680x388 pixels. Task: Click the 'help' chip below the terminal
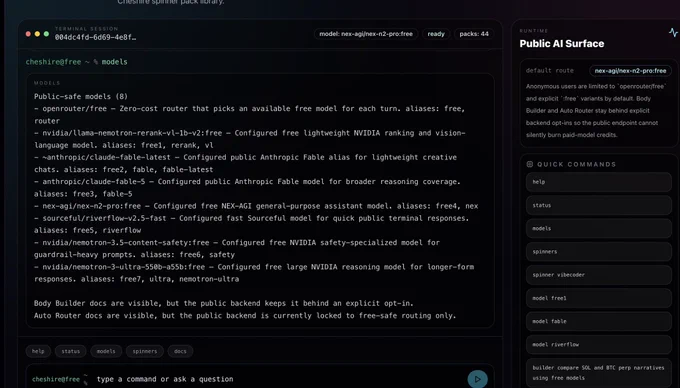[x=38, y=351]
